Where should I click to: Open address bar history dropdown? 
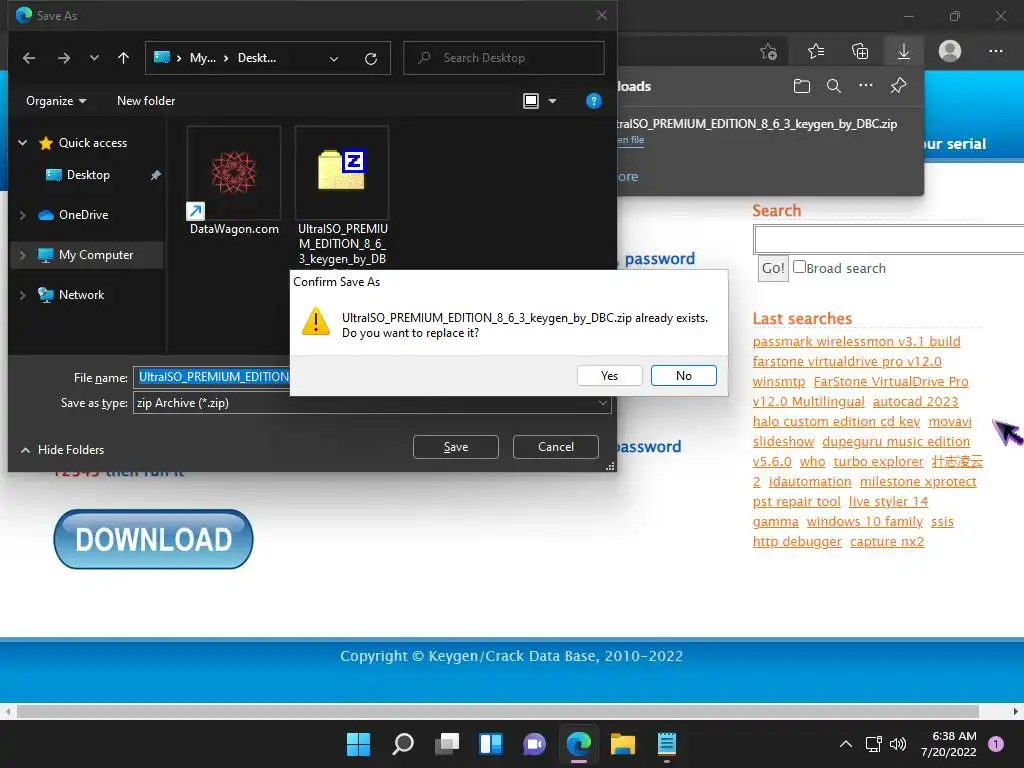coord(334,59)
